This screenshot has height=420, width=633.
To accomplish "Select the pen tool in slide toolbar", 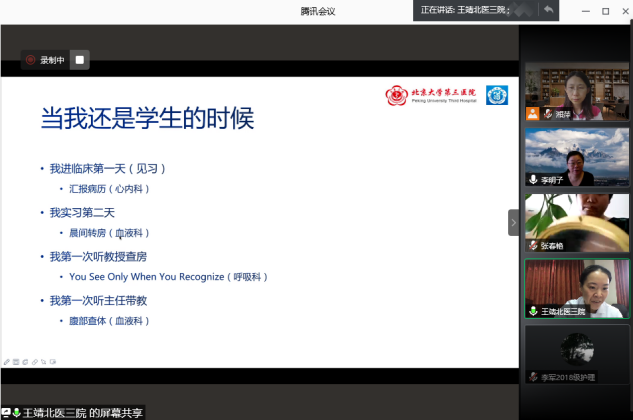I will (7, 362).
